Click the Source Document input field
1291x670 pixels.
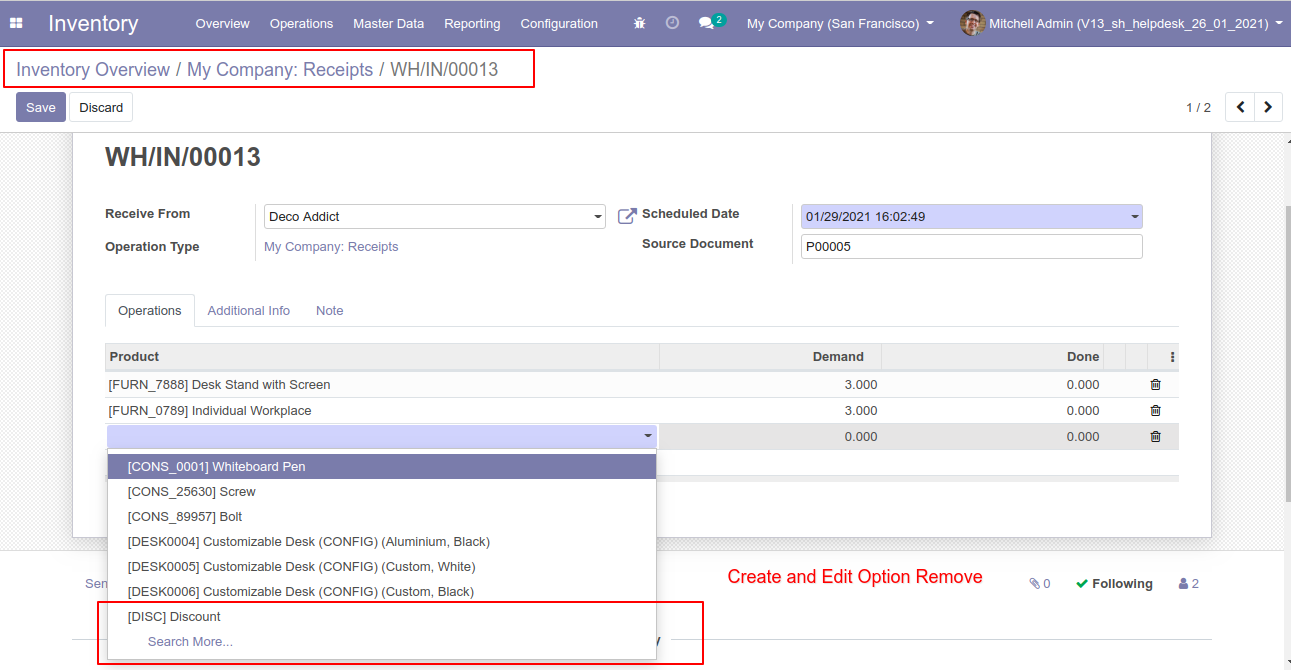pos(970,247)
